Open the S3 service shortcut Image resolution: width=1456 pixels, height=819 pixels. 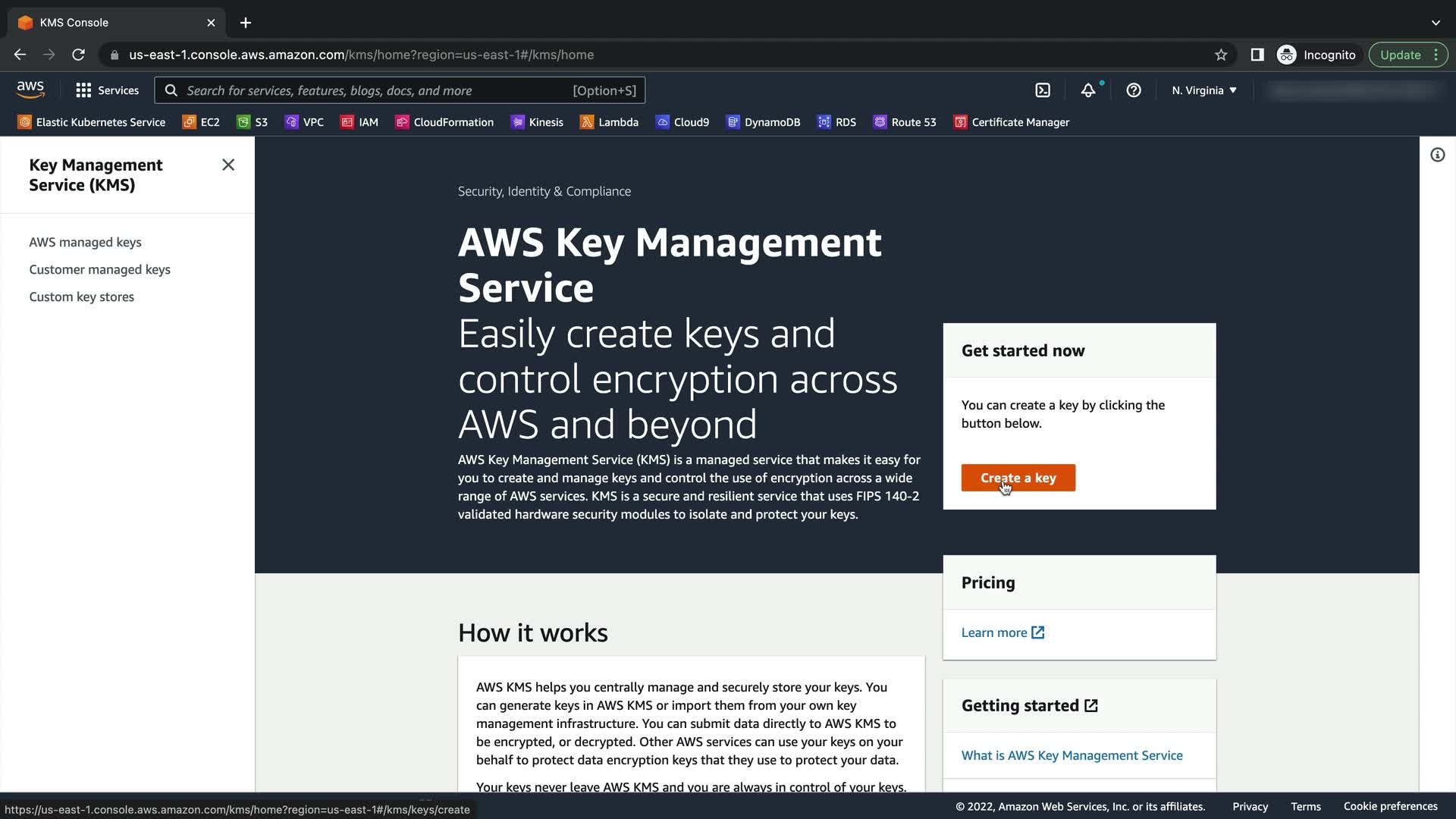253,122
